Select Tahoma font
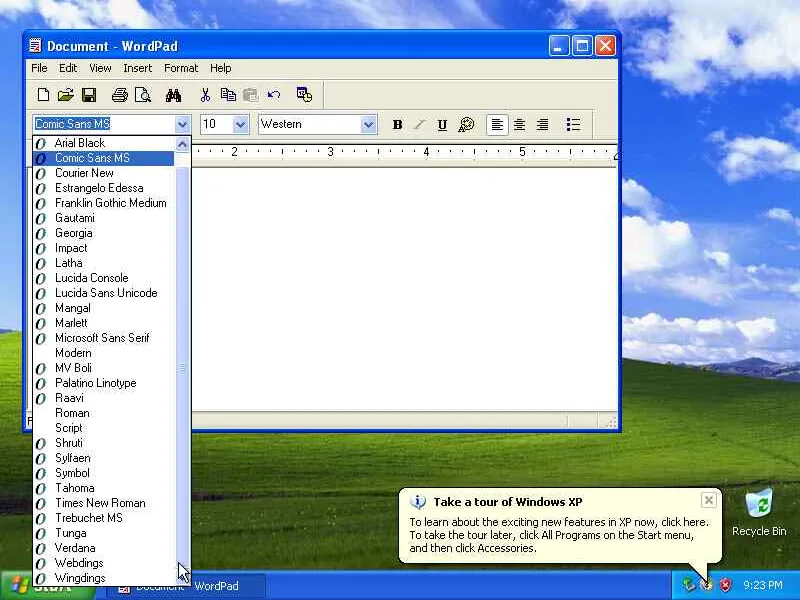 coord(104,488)
